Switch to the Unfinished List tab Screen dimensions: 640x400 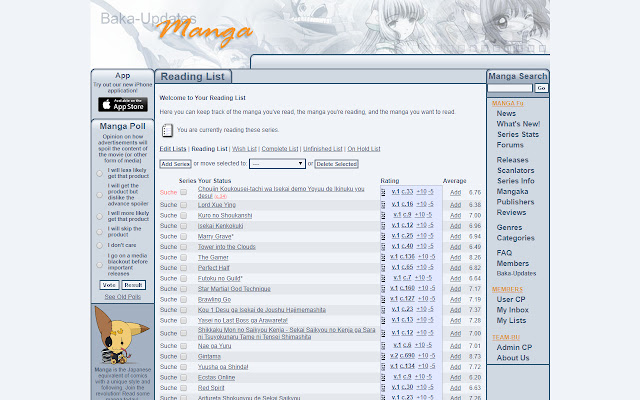point(323,149)
